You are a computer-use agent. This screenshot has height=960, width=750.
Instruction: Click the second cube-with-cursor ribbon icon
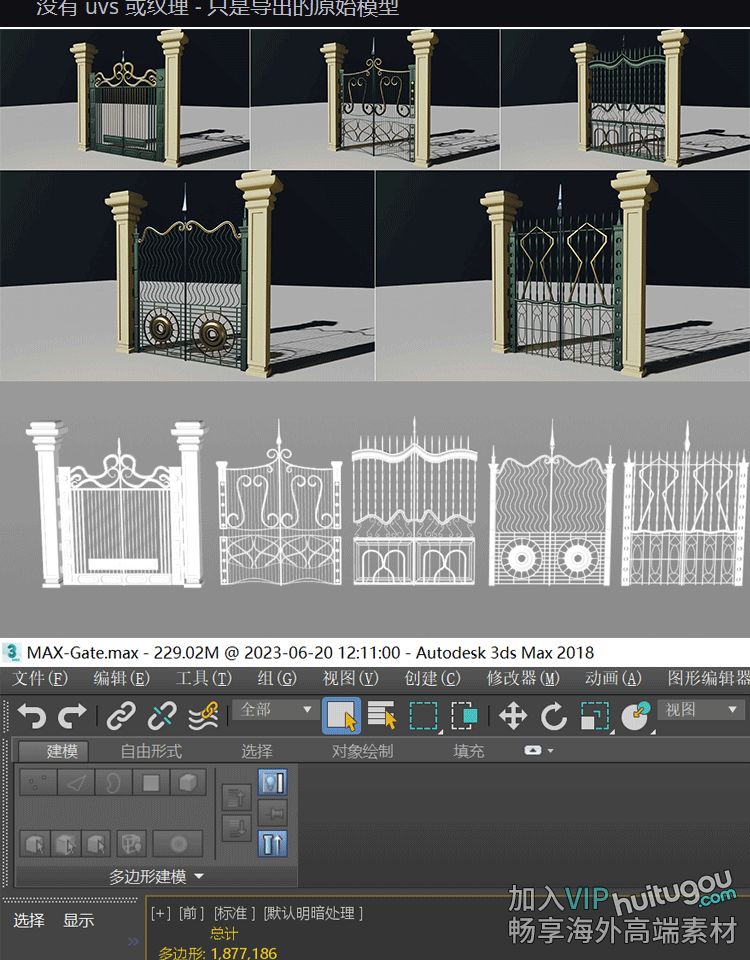[66, 844]
